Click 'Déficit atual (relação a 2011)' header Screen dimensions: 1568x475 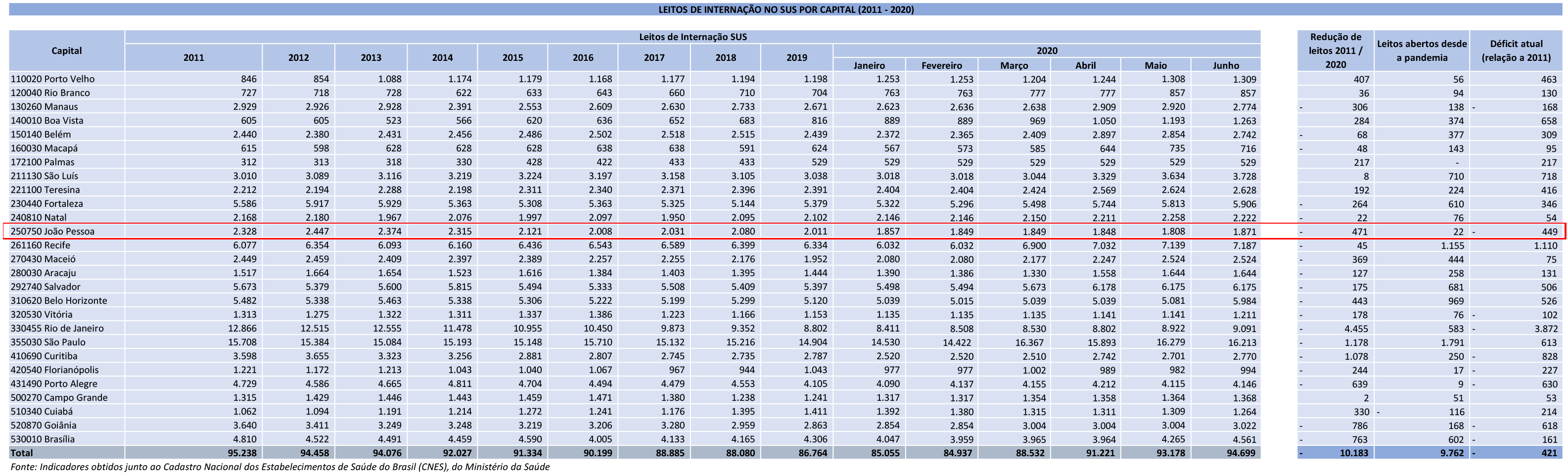click(x=1516, y=50)
